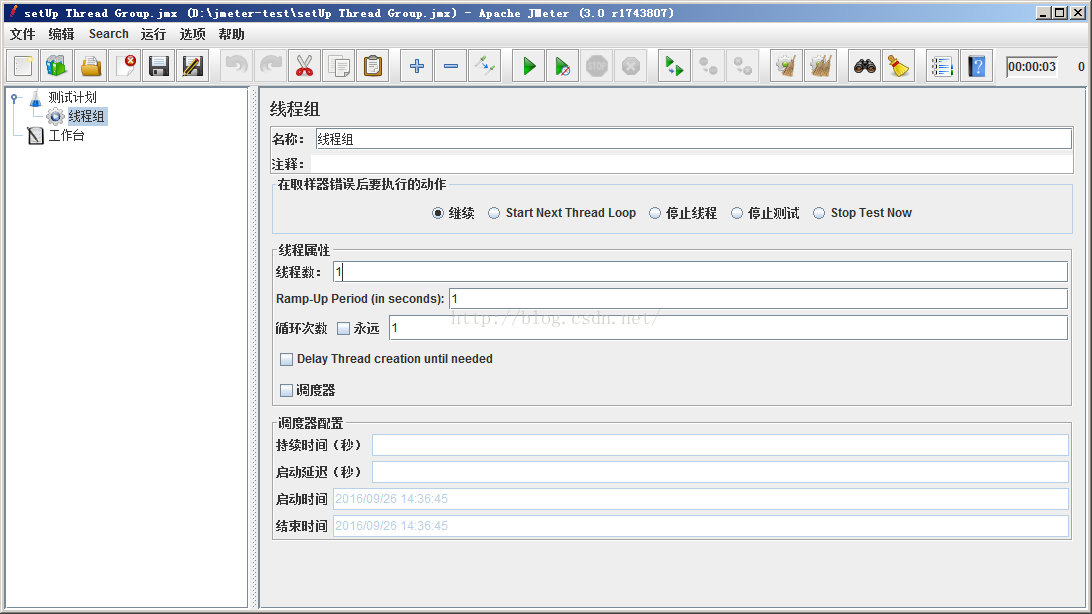This screenshot has height=614, width=1092.
Task: Tick the 永远 forever checkbox
Action: pyautogui.click(x=343, y=329)
